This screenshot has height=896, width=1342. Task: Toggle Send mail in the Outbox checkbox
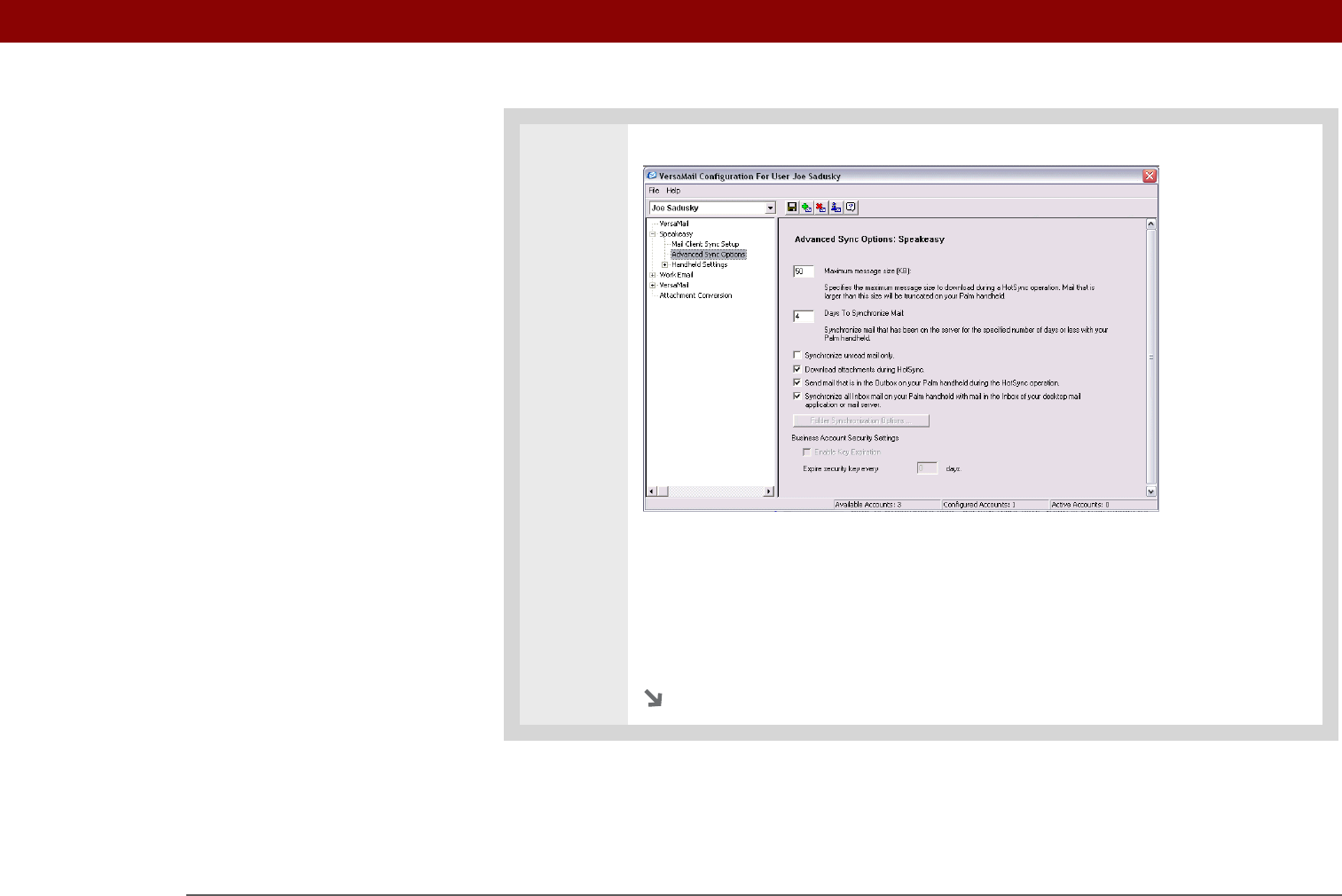pos(797,382)
